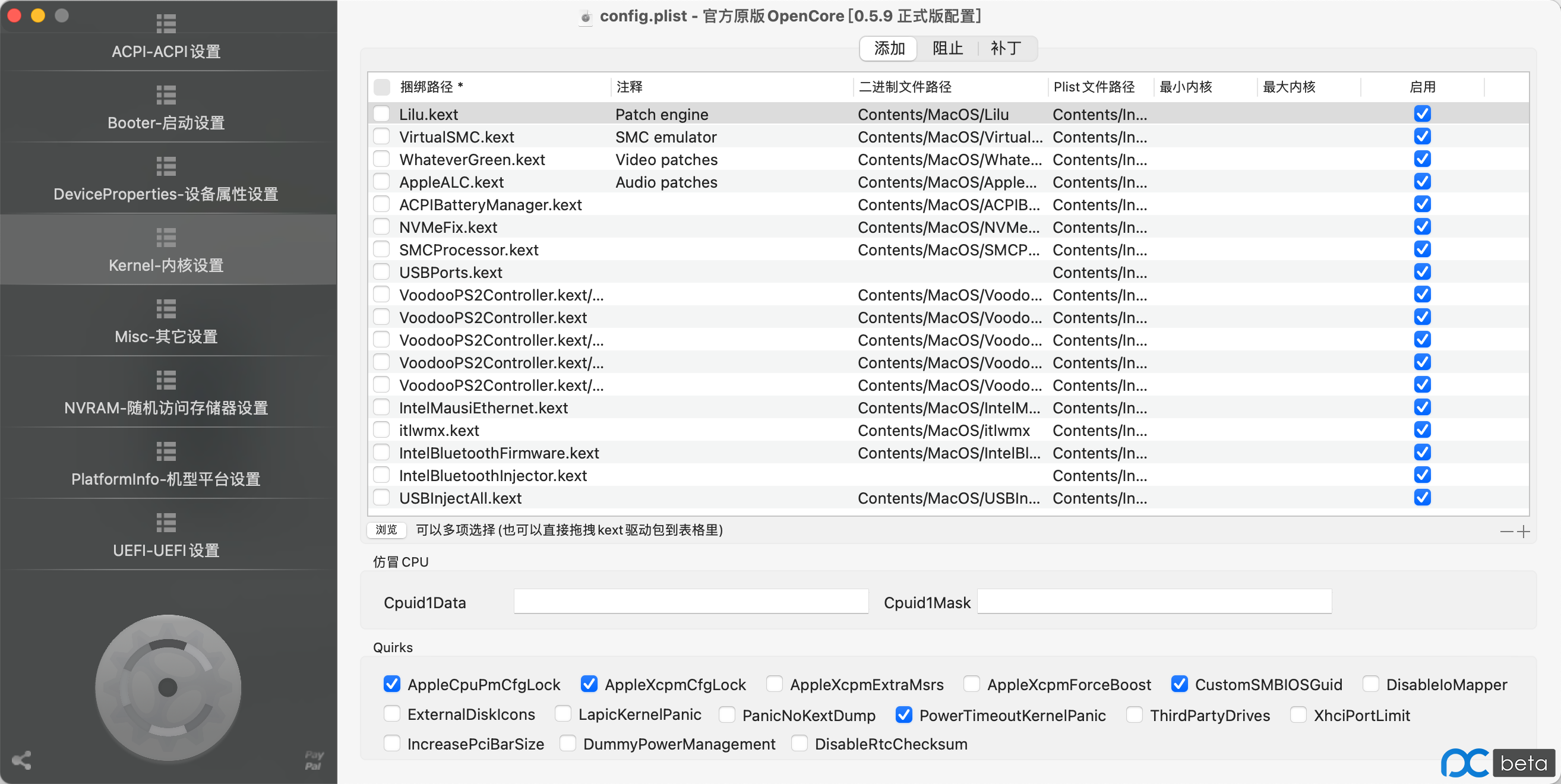This screenshot has height=784, width=1561.
Task: Toggle the CustomSMBIOSGuid quirk
Action: (1179, 684)
